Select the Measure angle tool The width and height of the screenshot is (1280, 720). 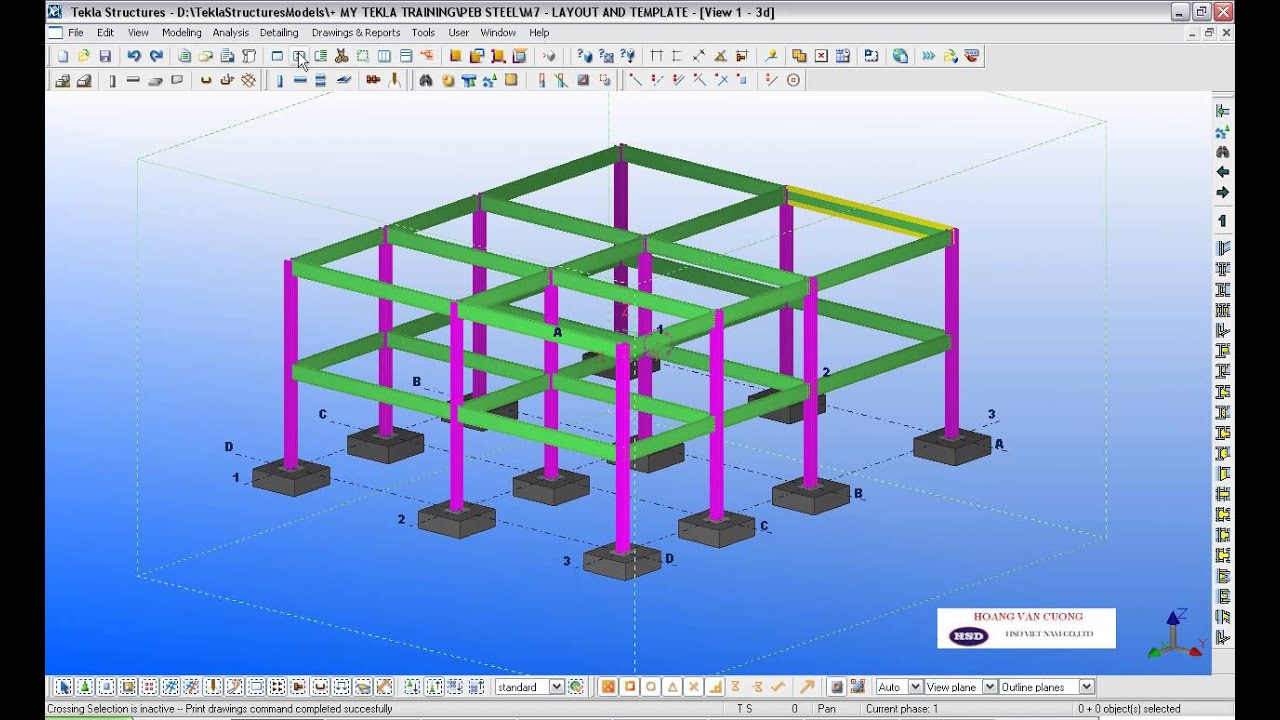pos(720,56)
